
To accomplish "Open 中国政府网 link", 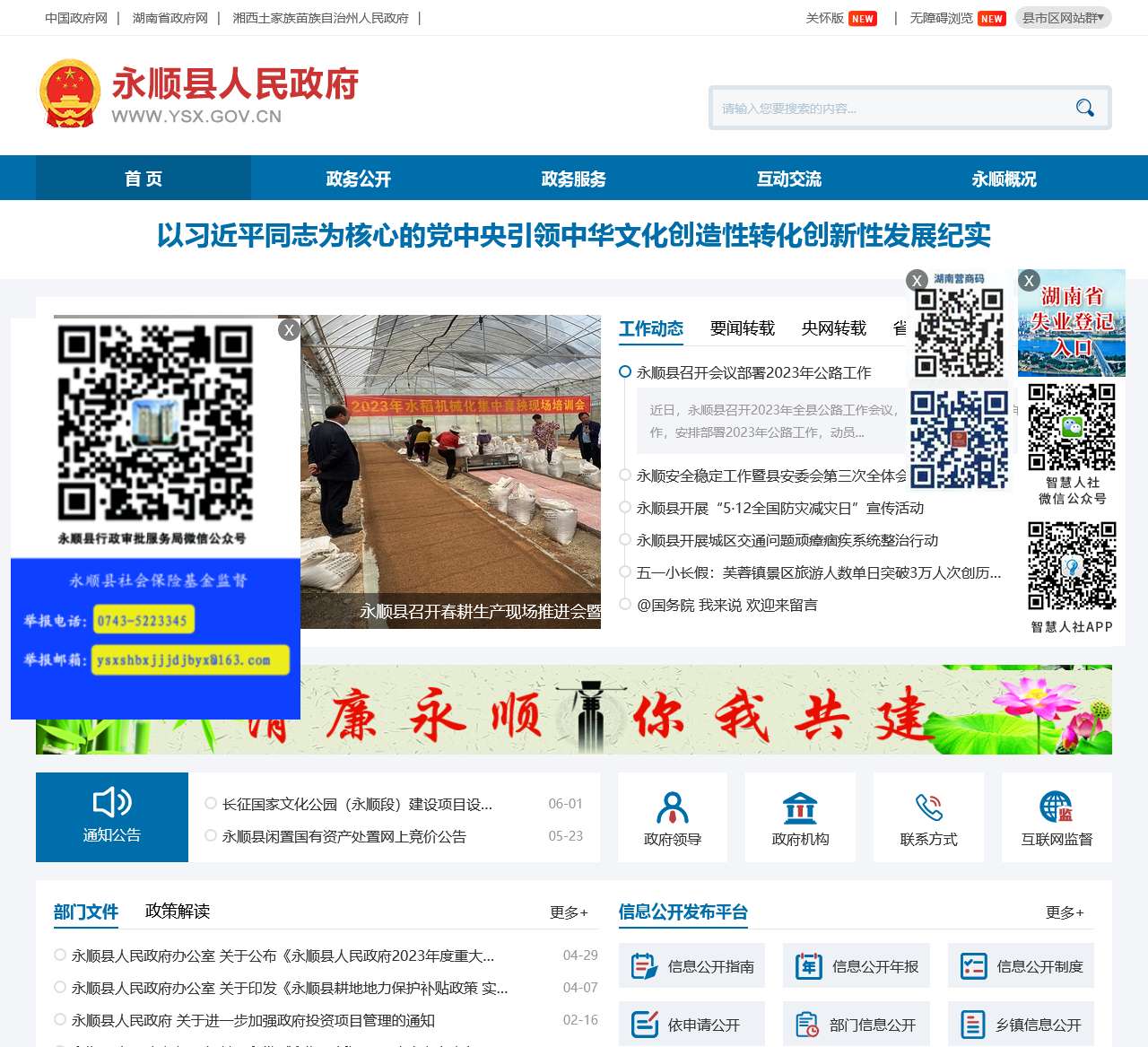I will click(x=76, y=18).
